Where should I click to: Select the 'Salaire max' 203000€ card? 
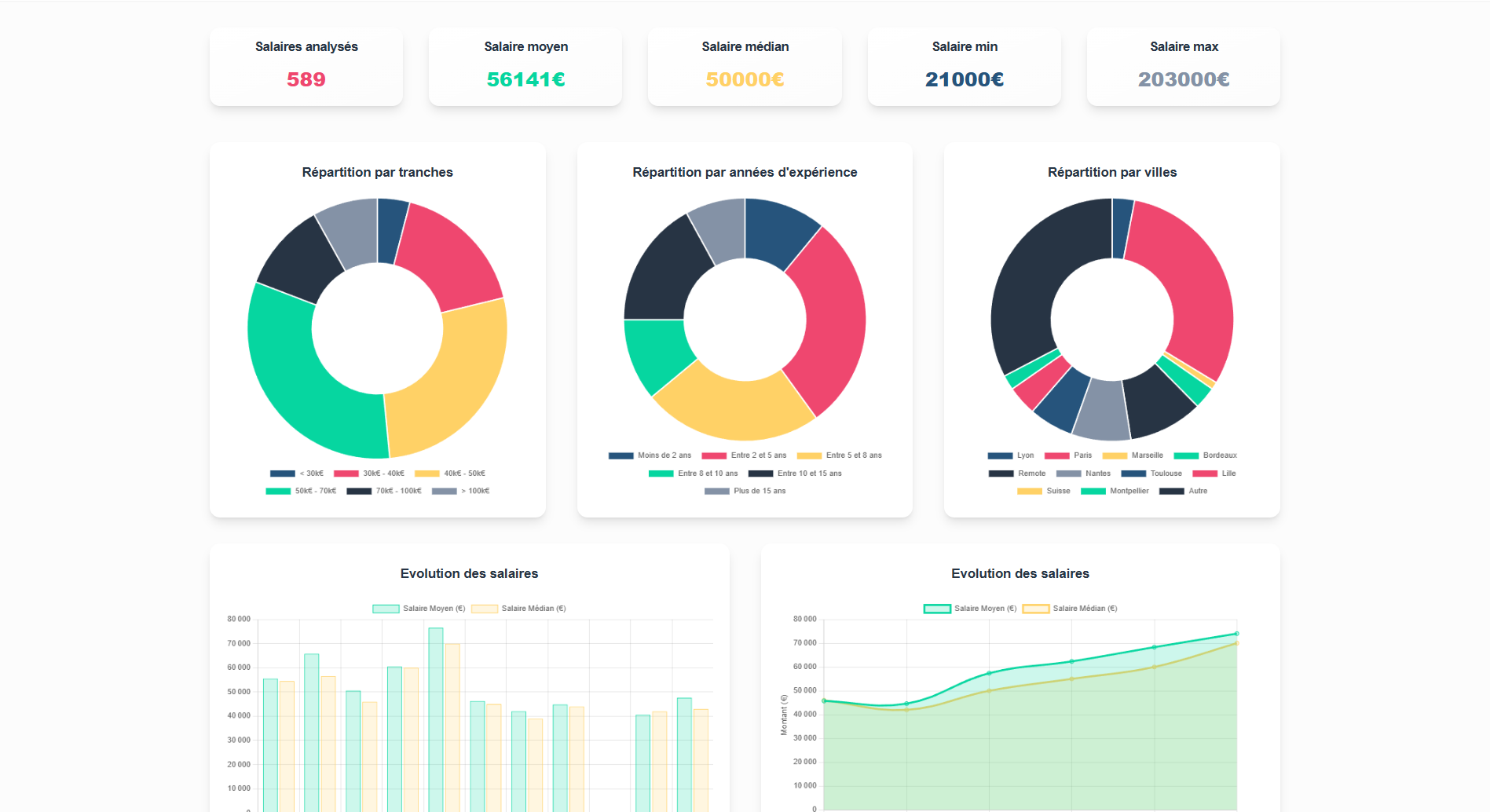point(1184,67)
